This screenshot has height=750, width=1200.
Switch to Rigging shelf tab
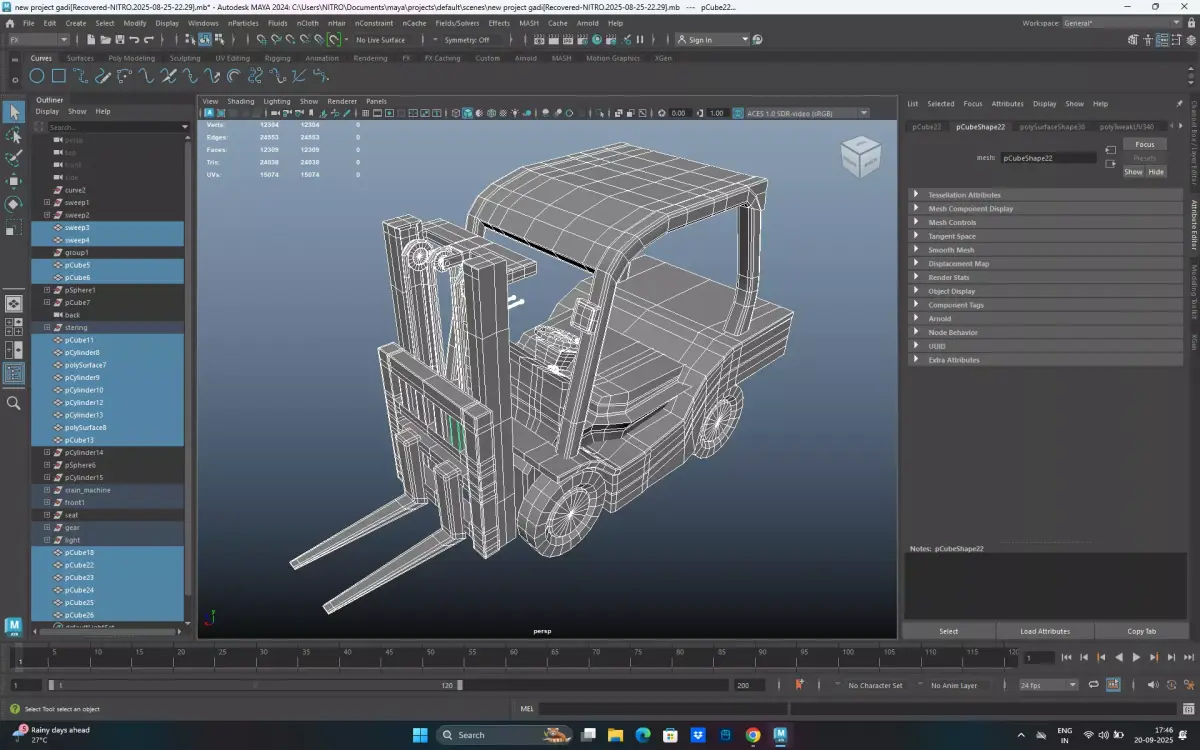pyautogui.click(x=277, y=58)
